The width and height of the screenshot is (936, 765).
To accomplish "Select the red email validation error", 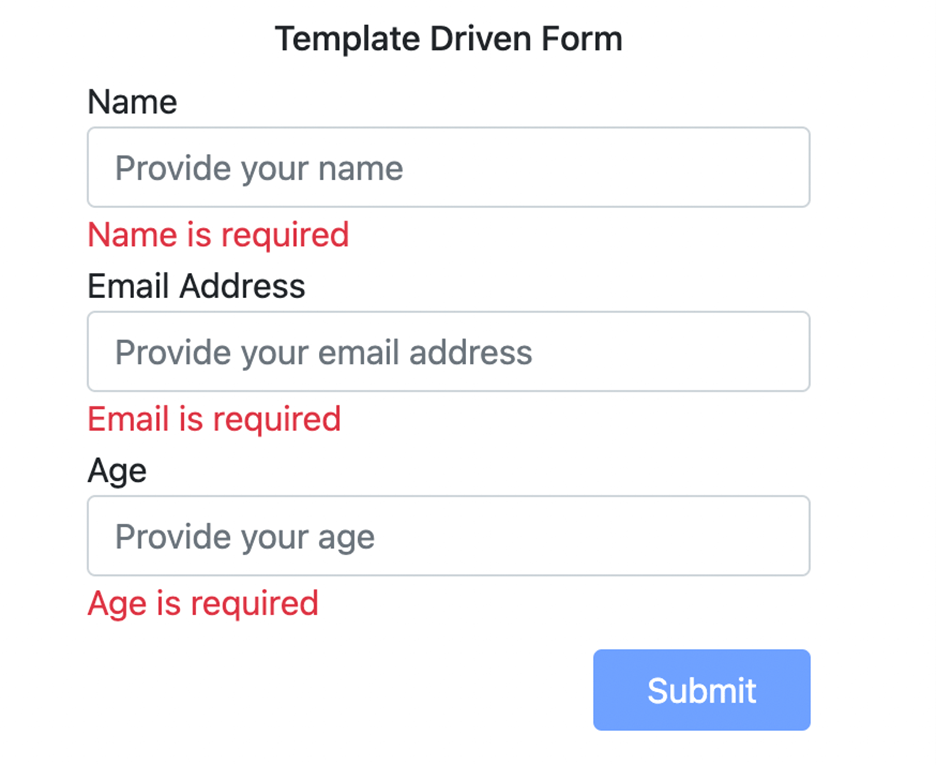I will point(214,419).
